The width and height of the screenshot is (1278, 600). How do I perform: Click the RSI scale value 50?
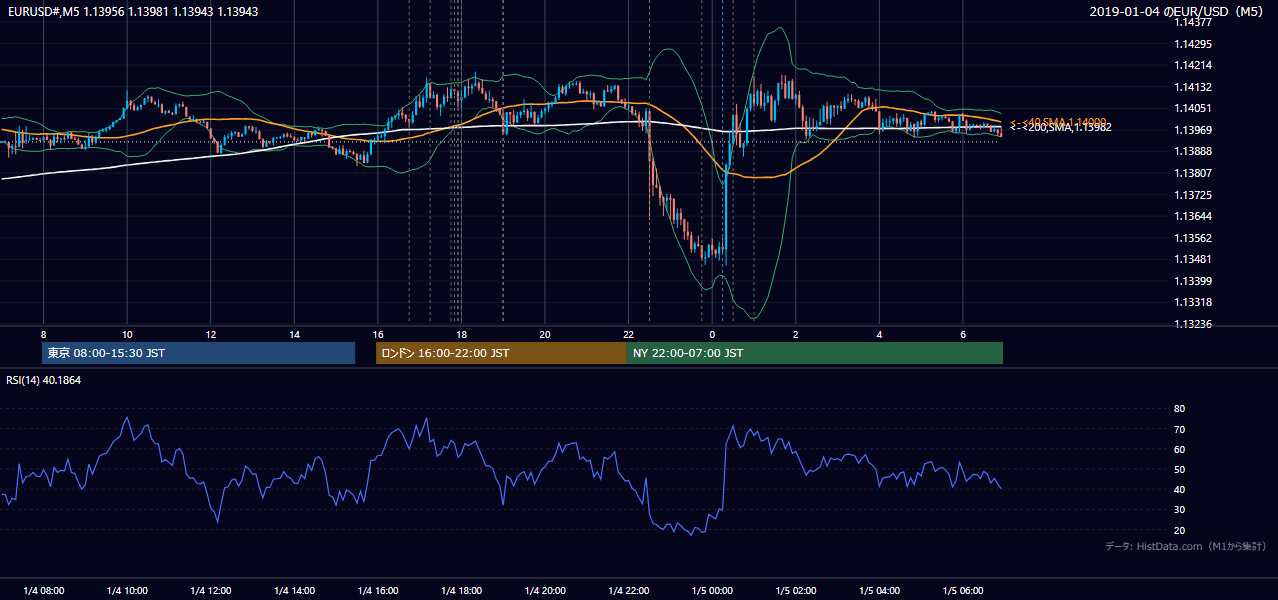[x=1180, y=469]
